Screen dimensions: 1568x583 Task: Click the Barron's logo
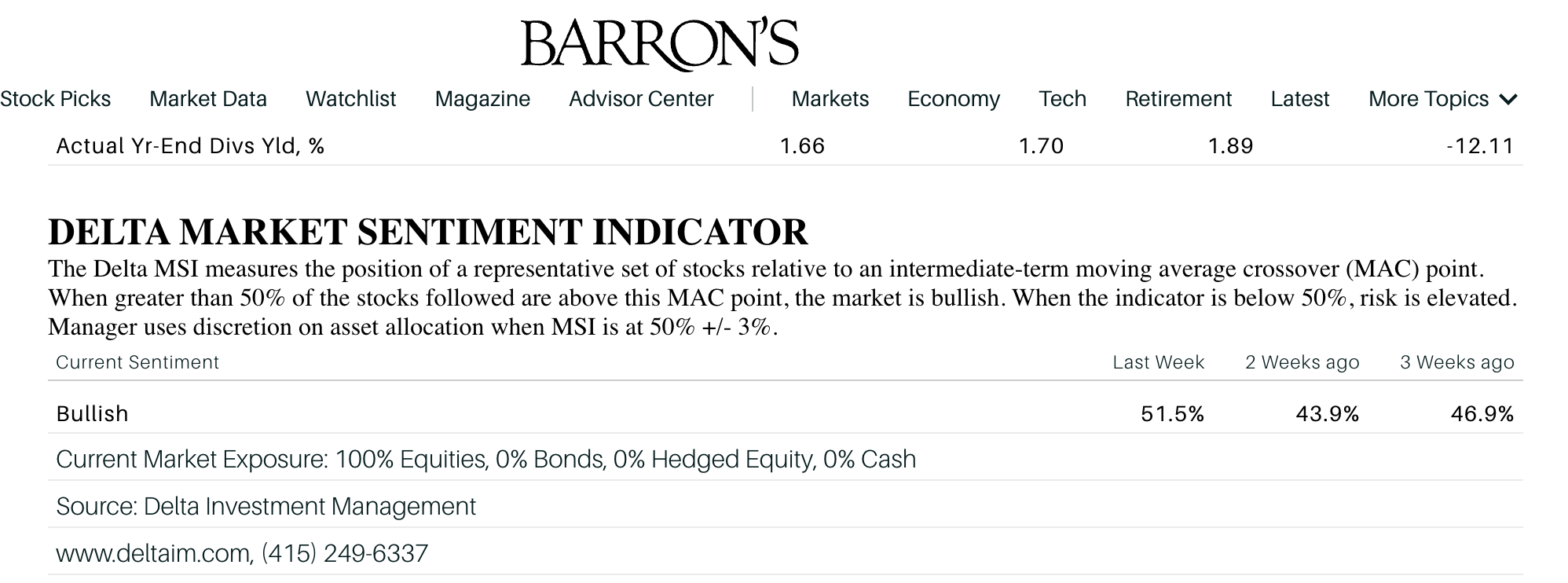pyautogui.click(x=659, y=44)
